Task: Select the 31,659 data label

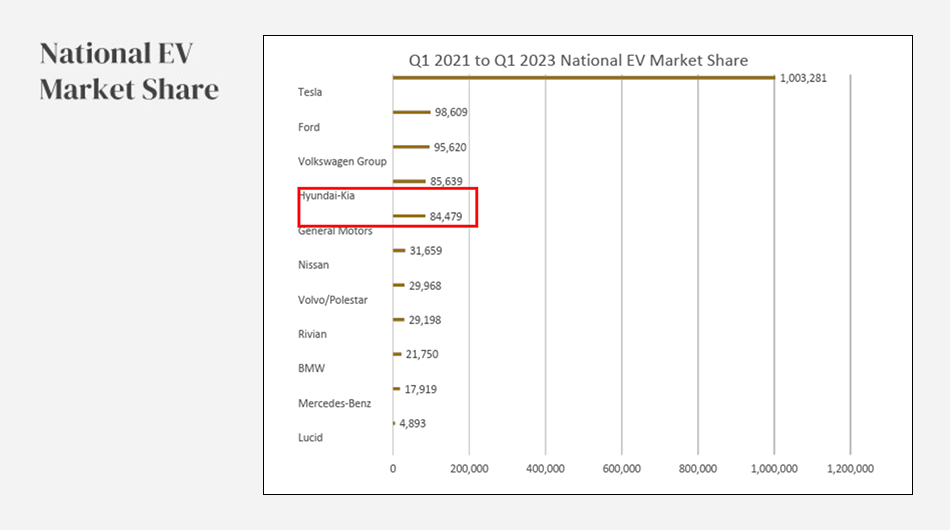Action: 425,251
